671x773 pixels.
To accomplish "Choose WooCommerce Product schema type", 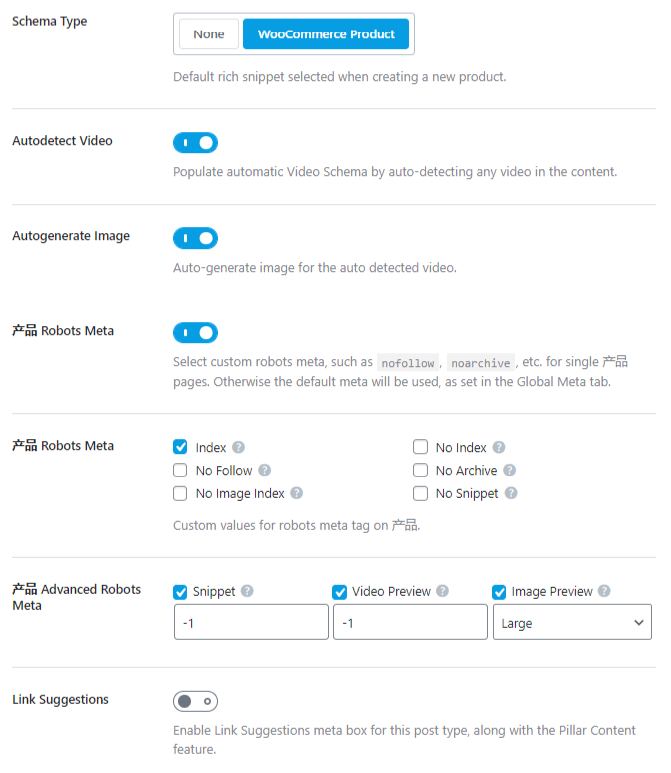I will tap(326, 34).
